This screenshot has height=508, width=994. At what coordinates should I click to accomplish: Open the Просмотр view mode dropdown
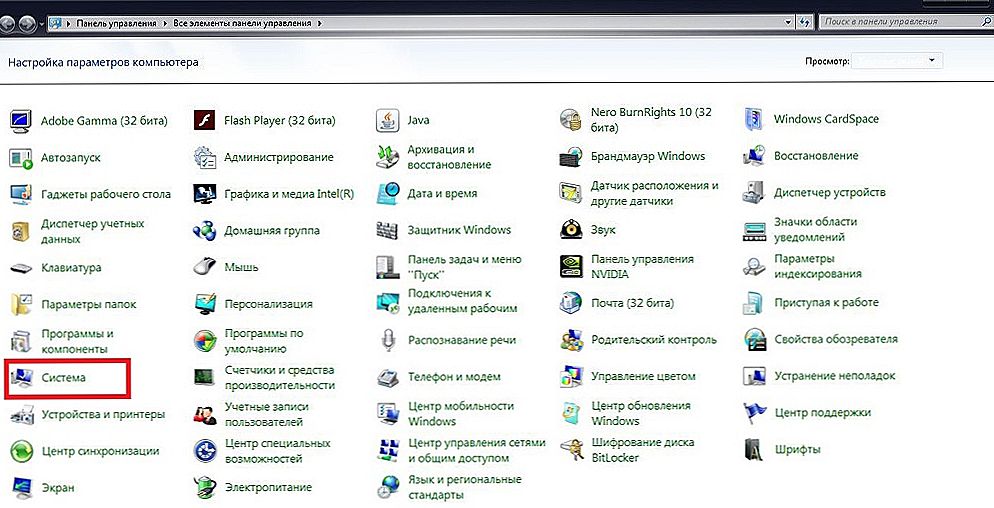[x=896, y=61]
